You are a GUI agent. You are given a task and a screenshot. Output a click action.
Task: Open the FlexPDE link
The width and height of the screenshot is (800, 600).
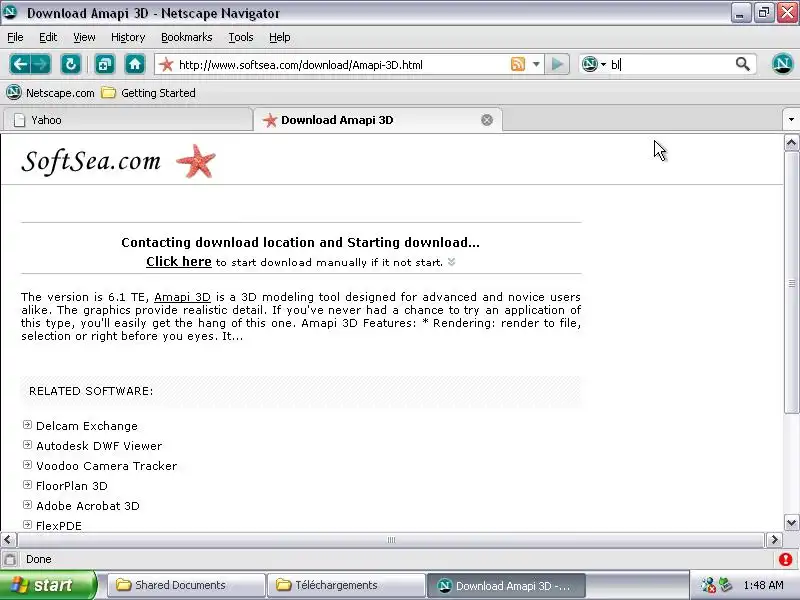pyautogui.click(x=59, y=526)
